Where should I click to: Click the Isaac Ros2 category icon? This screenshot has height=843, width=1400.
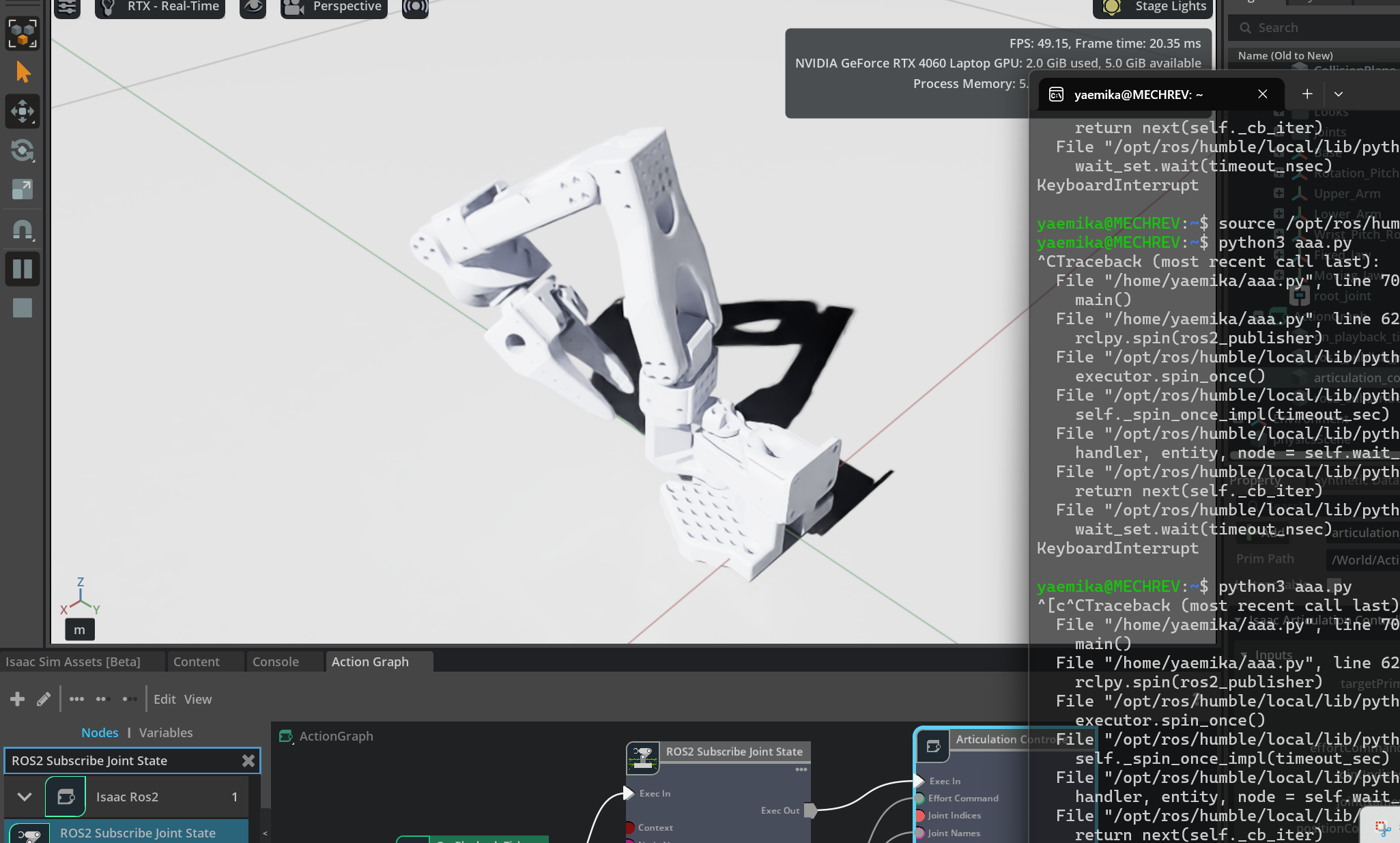tap(66, 797)
